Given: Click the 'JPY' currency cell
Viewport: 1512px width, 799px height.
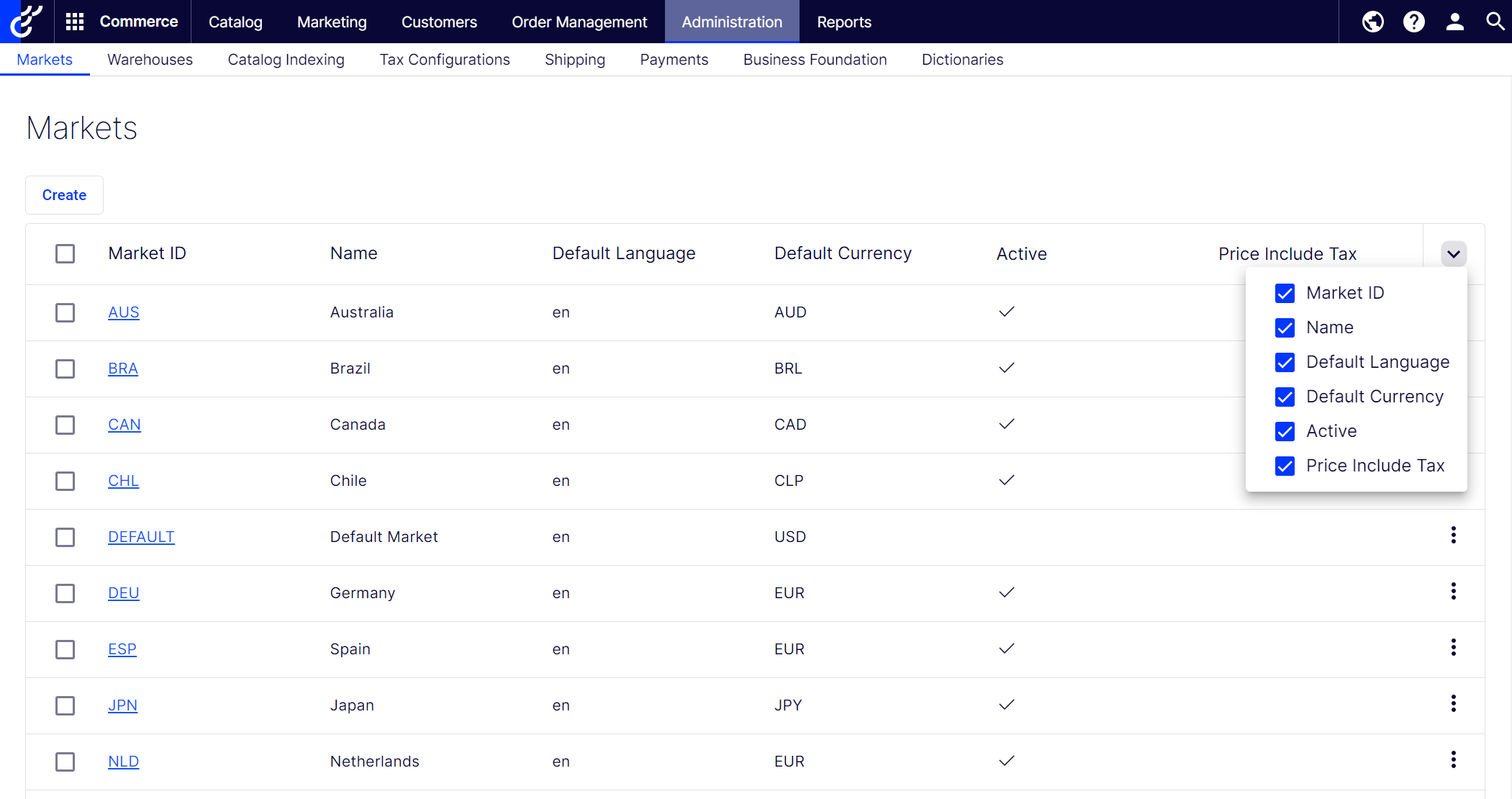Looking at the screenshot, I should 788,705.
